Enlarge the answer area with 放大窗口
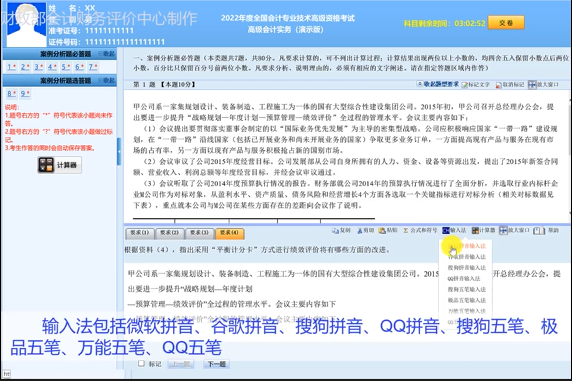Screen dimensions: 572x381 pyautogui.click(x=514, y=231)
